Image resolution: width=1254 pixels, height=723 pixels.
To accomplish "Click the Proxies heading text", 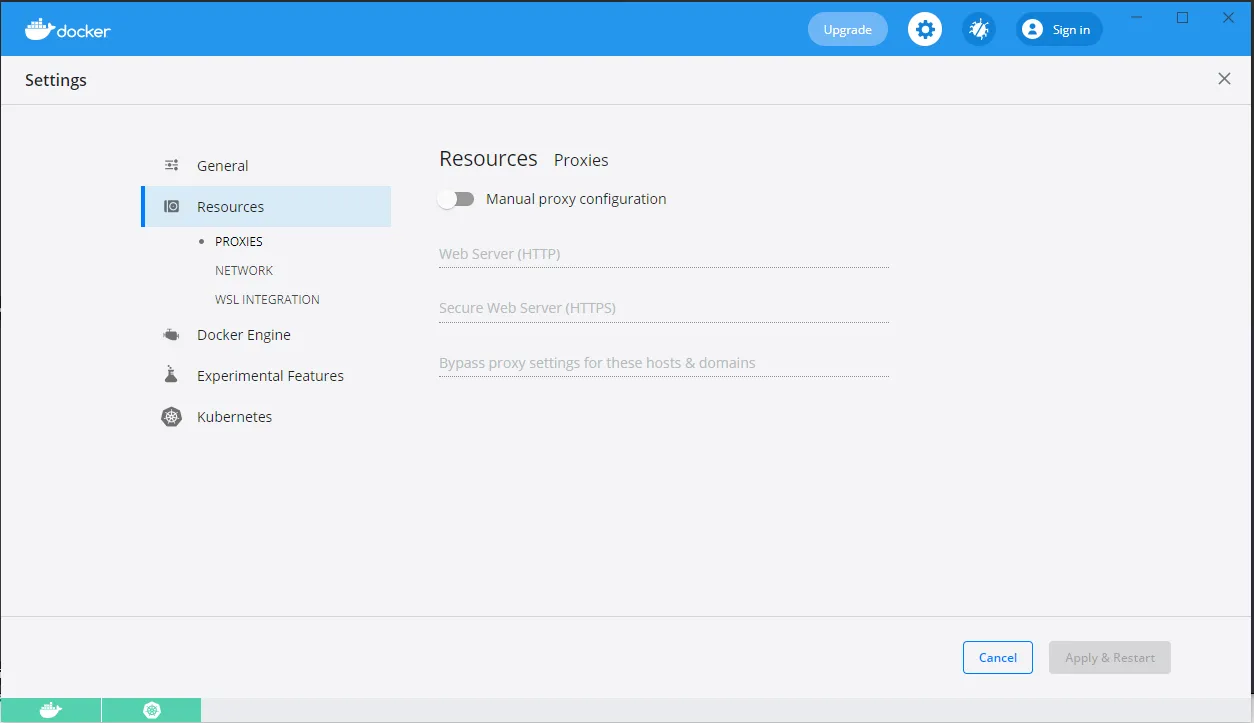I will [x=581, y=160].
